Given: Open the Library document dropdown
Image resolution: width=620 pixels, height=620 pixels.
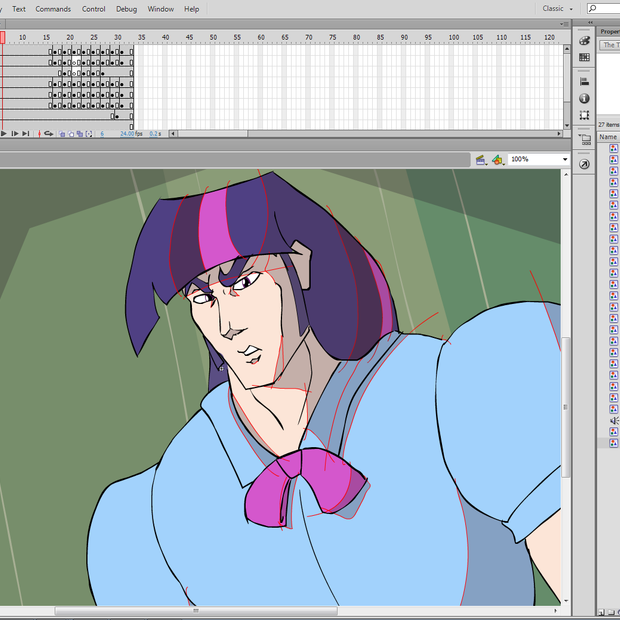Looking at the screenshot, I should pos(609,45).
